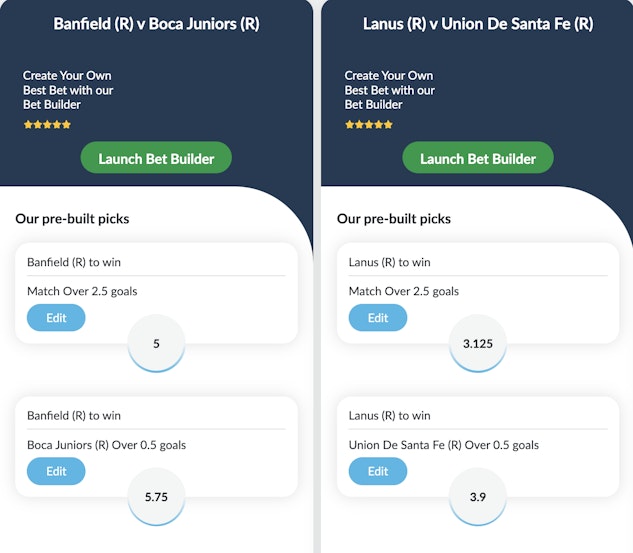Click Match Over 2.5 goals in the Lanus card

click(x=404, y=291)
